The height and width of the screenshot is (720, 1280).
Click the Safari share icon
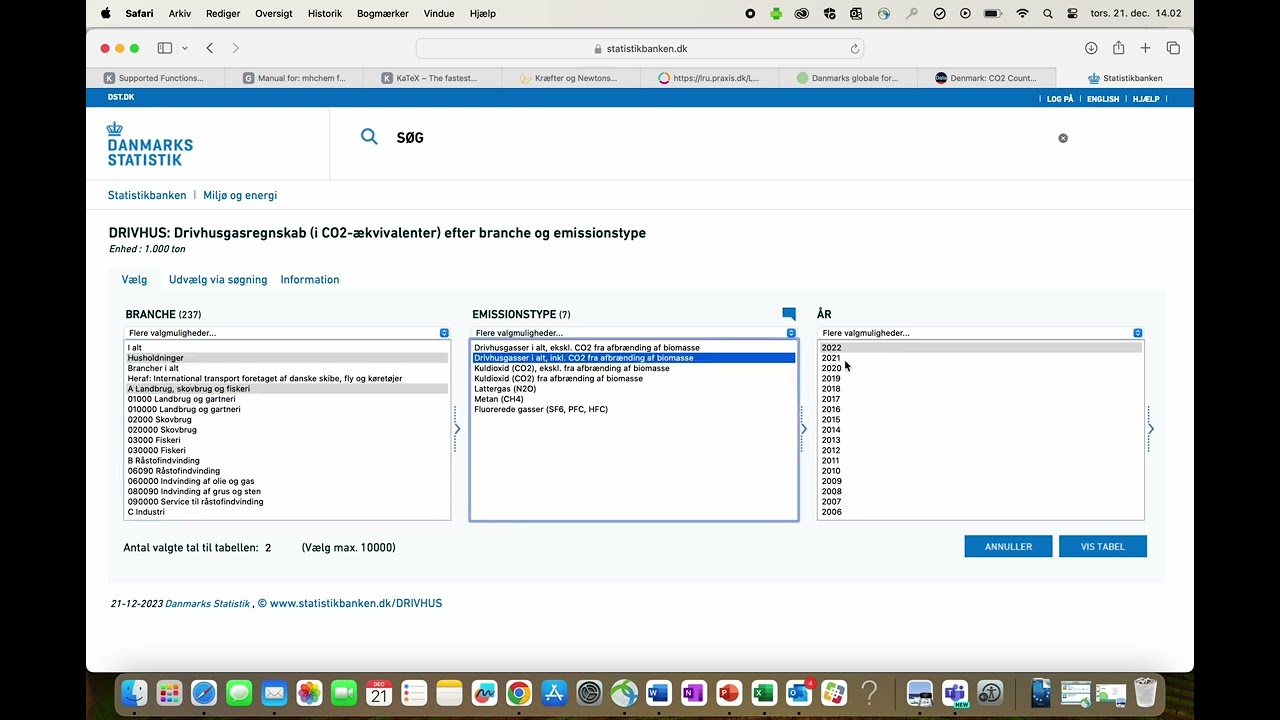click(x=1119, y=48)
